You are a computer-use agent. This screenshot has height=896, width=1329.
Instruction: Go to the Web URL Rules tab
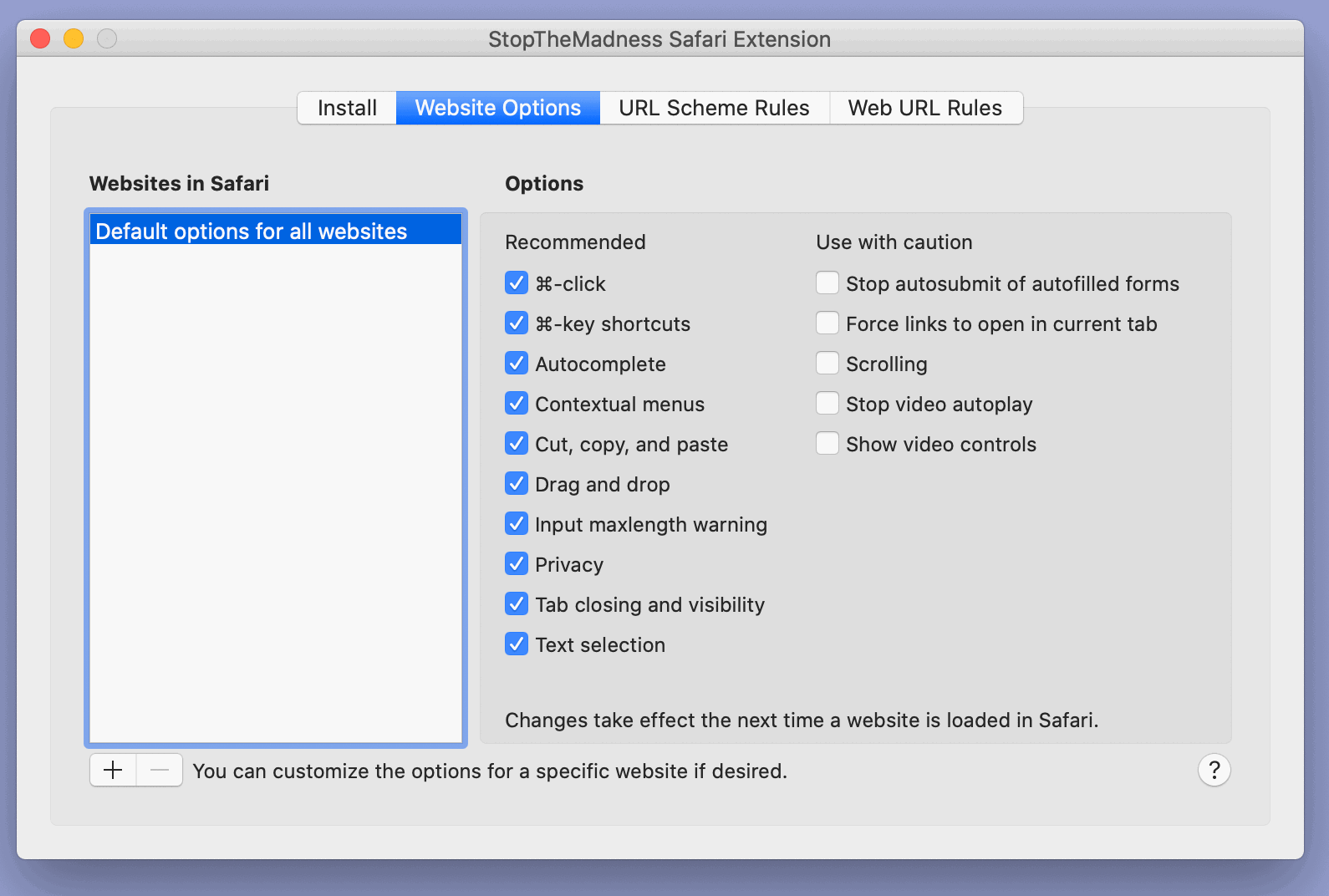coord(924,108)
